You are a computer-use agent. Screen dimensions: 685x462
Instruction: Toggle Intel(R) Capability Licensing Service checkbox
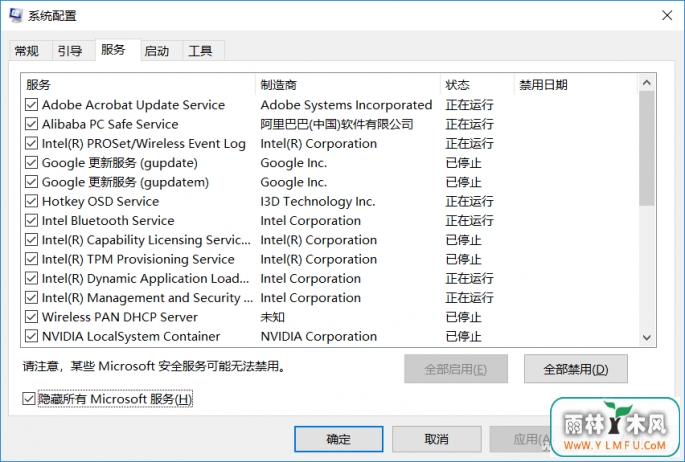(x=31, y=240)
